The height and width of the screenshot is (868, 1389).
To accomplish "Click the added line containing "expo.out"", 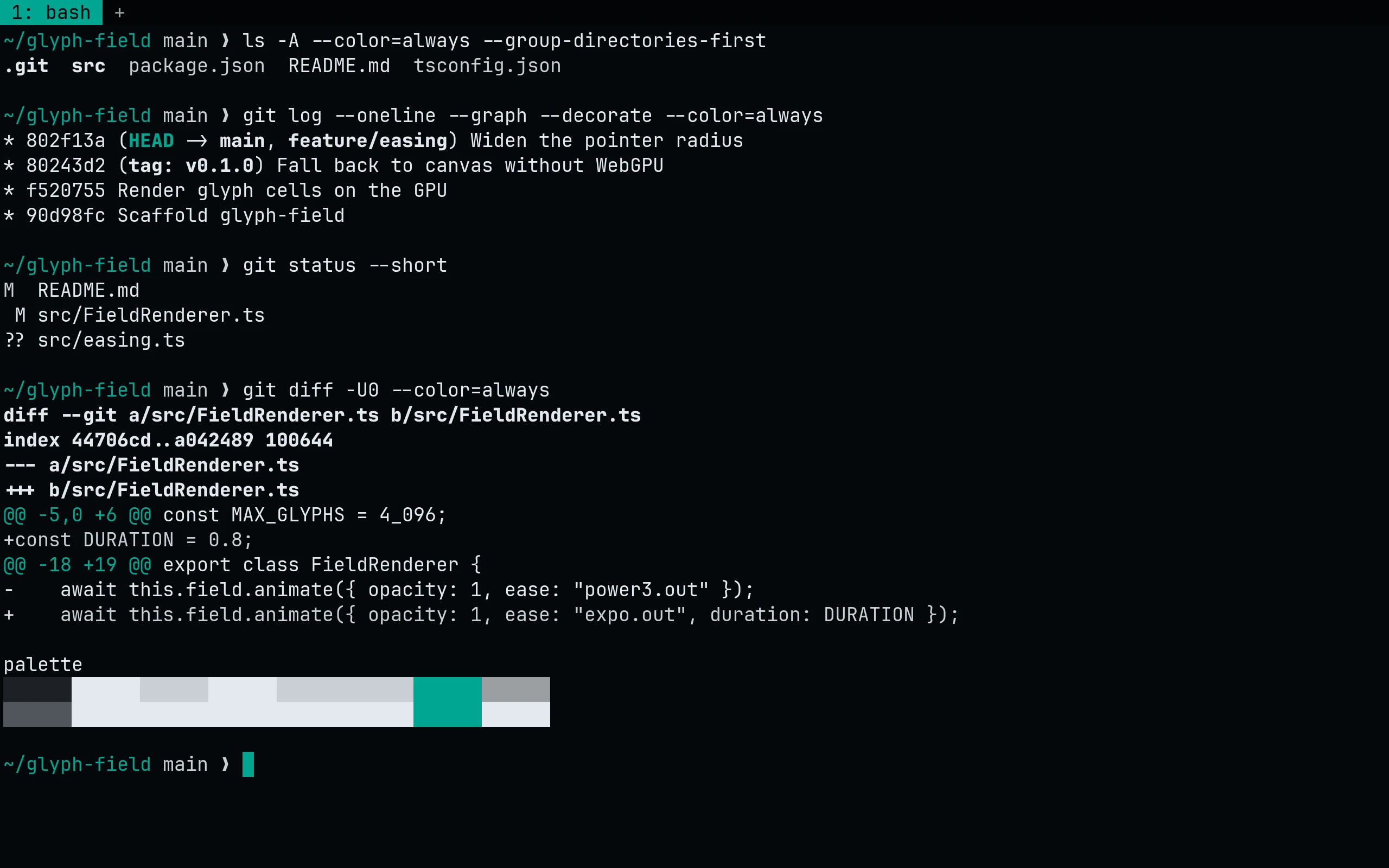I will tap(481, 615).
